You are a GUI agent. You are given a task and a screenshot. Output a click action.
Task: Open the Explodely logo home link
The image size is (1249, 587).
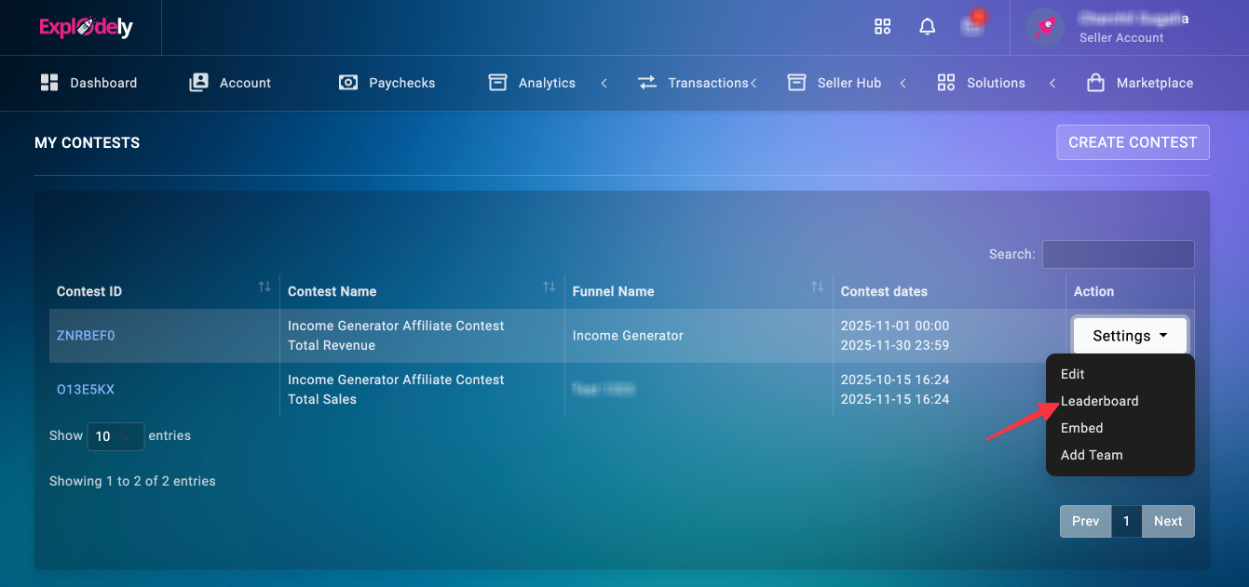[x=86, y=28]
